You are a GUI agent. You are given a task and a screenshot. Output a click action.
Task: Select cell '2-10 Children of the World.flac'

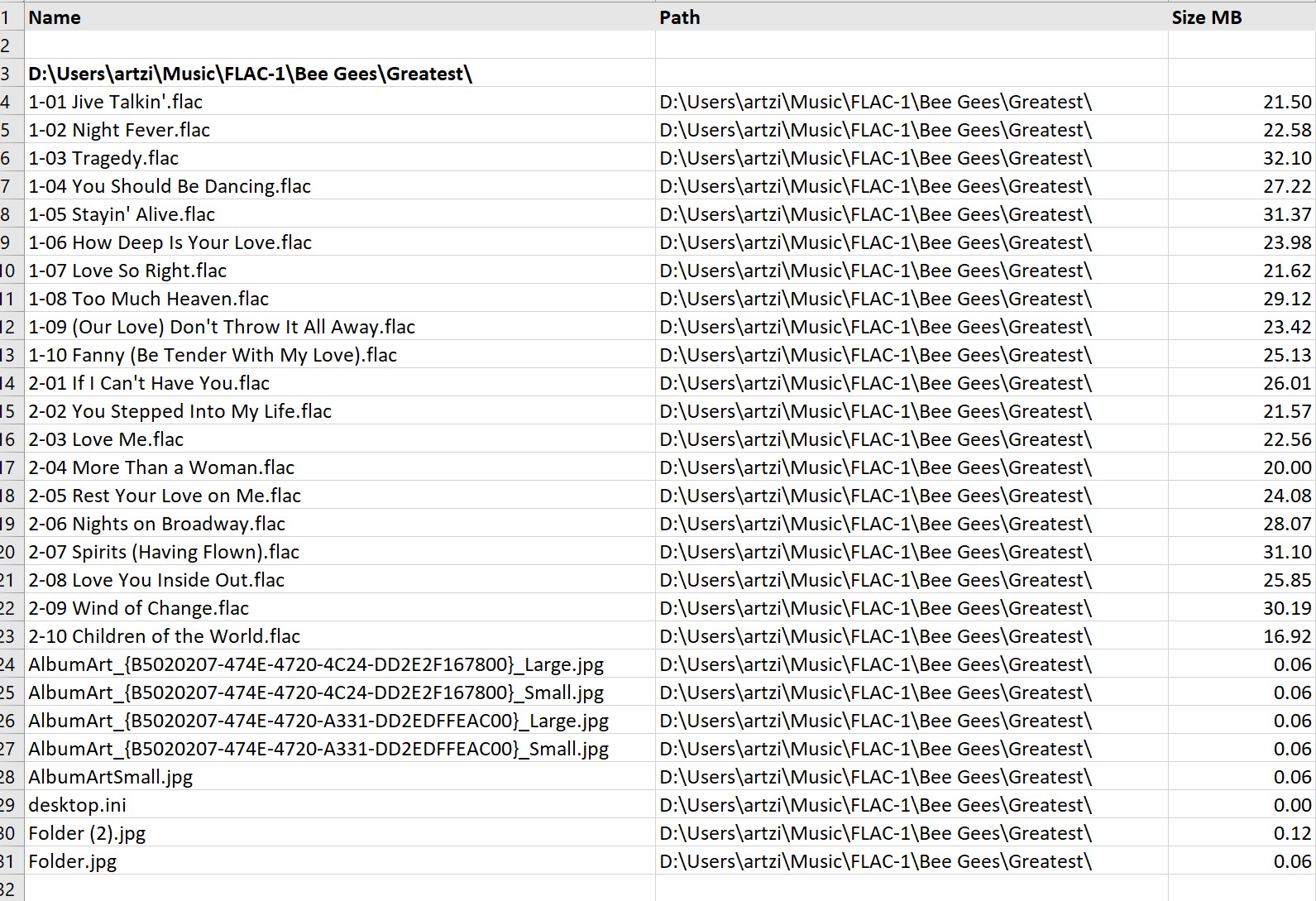tap(340, 636)
